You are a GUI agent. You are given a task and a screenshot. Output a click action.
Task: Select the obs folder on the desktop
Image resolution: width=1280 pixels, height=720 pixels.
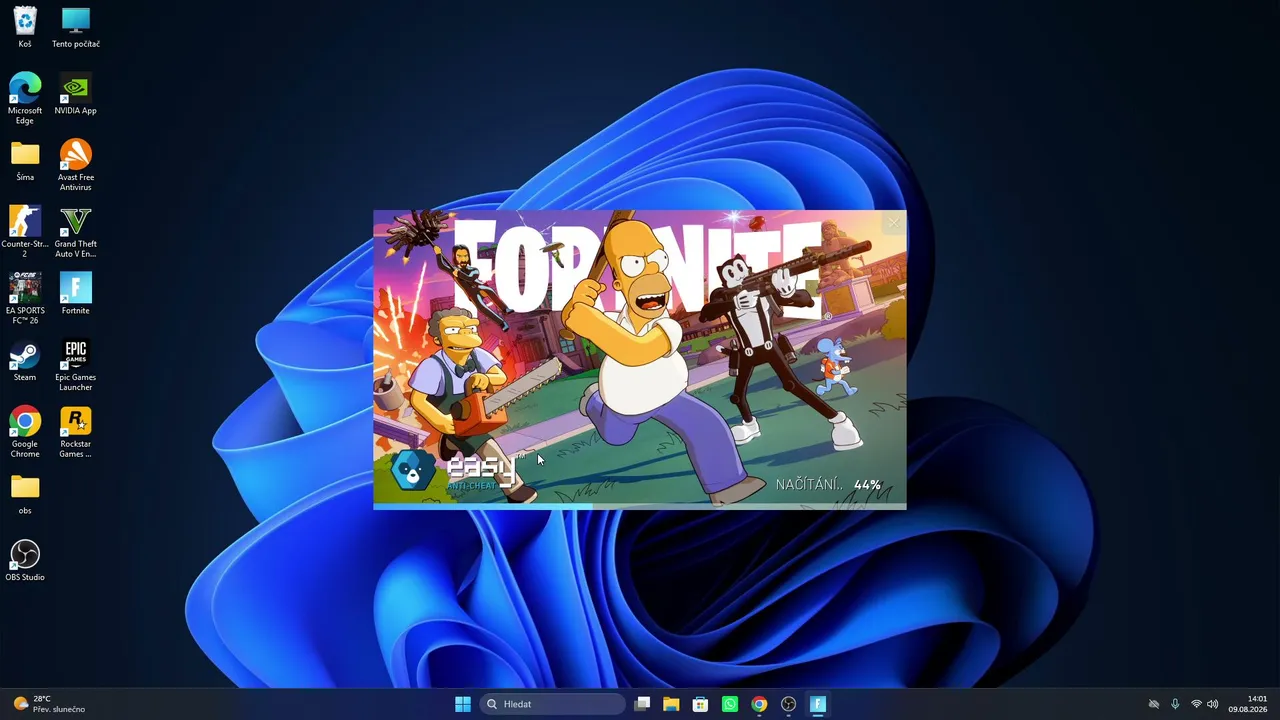(25, 494)
